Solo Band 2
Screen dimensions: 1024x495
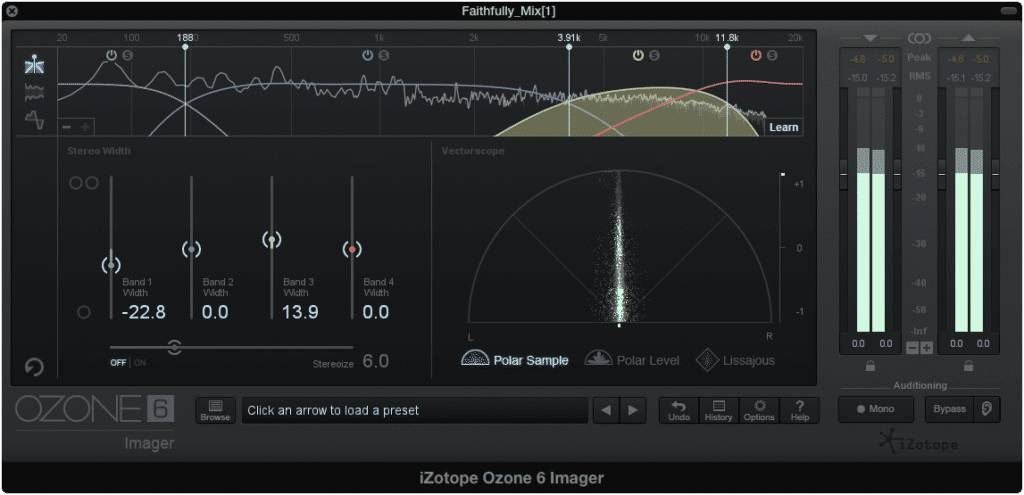point(383,56)
